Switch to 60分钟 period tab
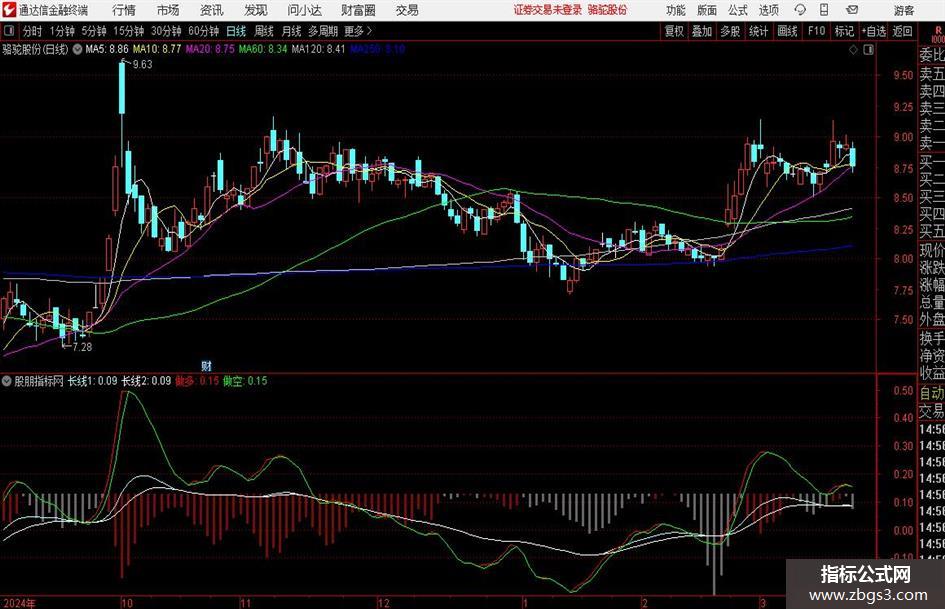The width and height of the screenshot is (945, 609). coord(203,31)
